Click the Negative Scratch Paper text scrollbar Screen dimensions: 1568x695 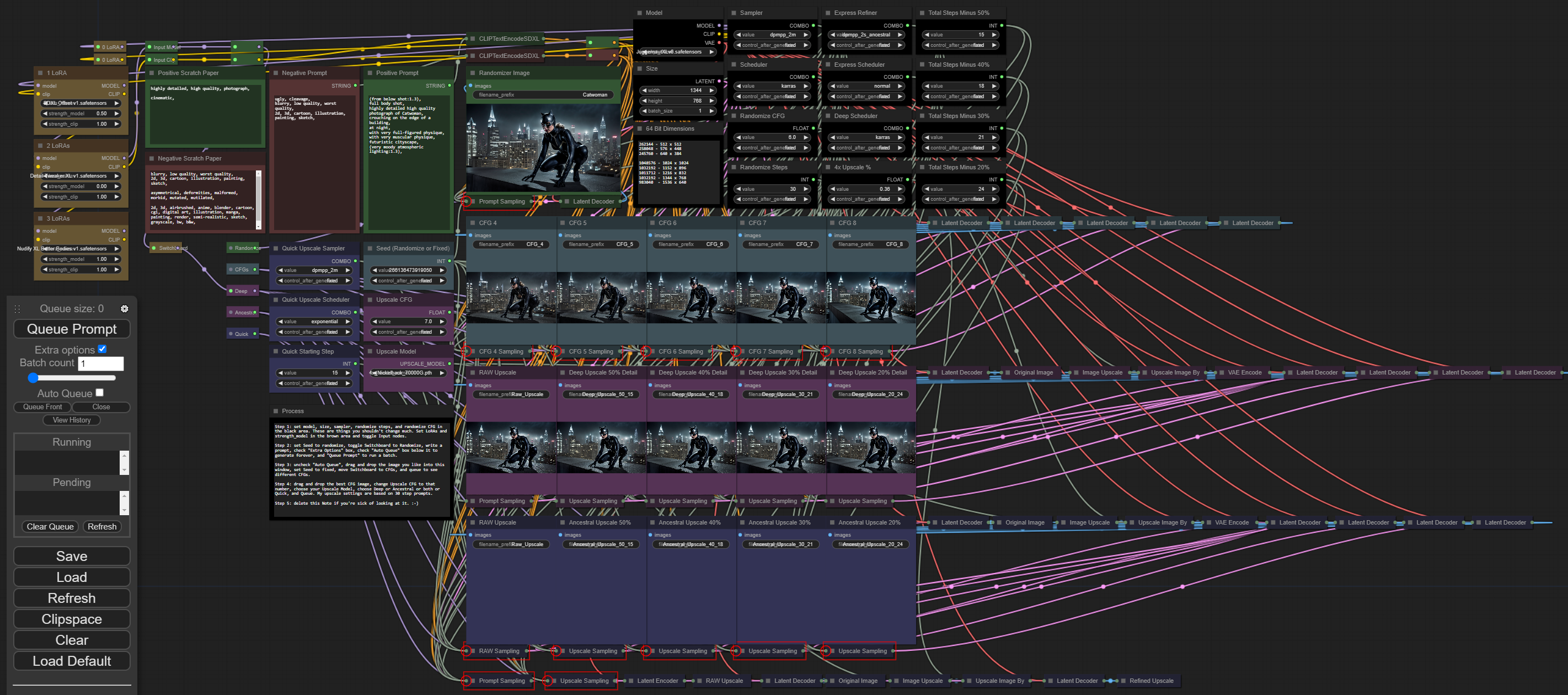tap(258, 200)
